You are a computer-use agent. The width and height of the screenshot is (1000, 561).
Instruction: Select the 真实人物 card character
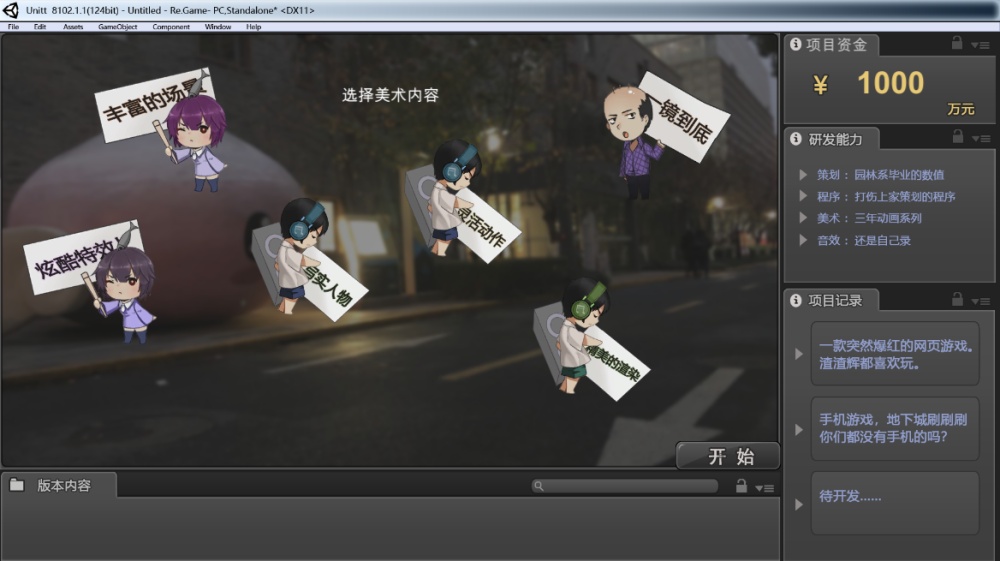pos(309,257)
